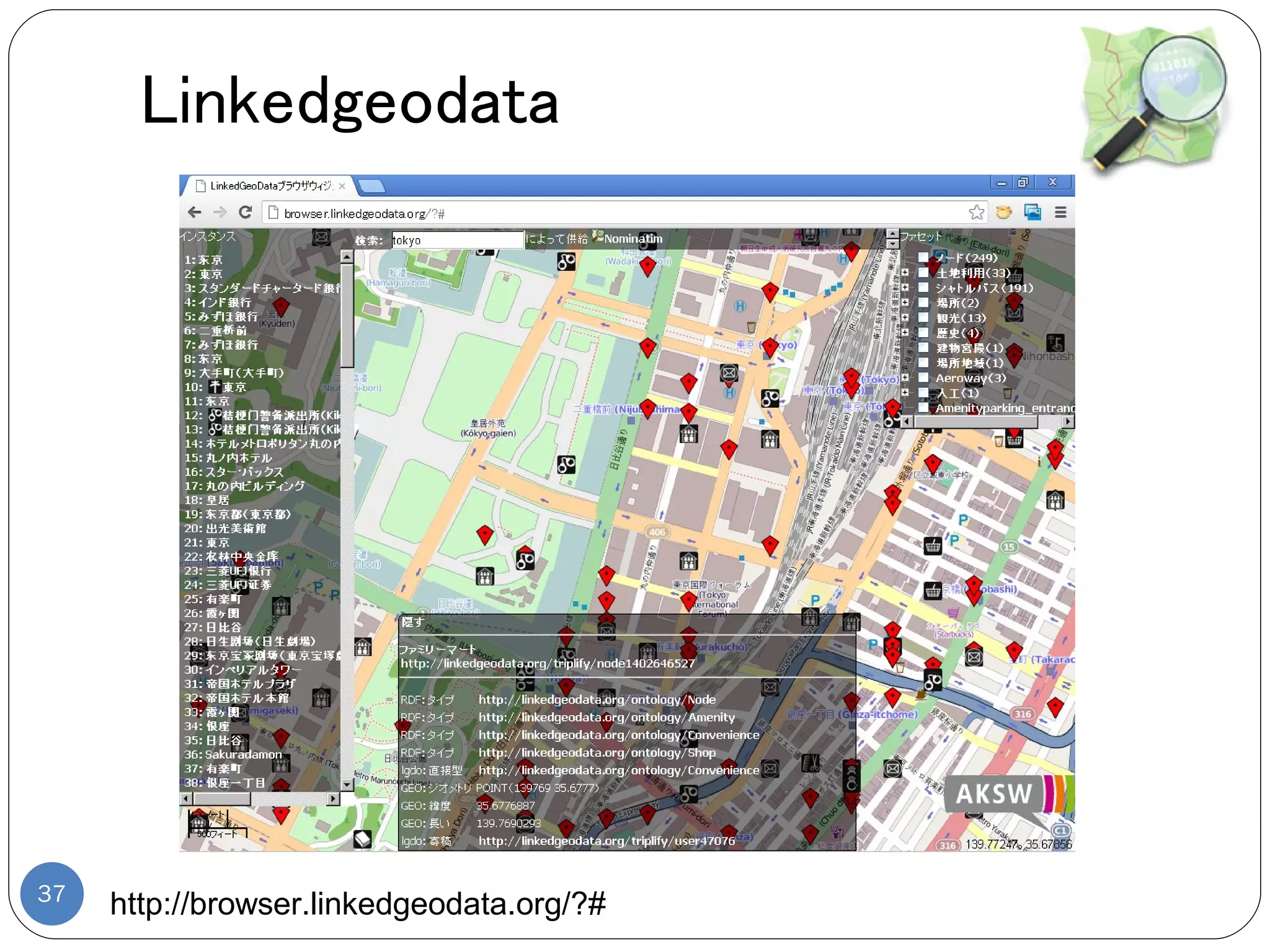Open the Chrome menu hamburger icon
The height and width of the screenshot is (952, 1270).
[x=1060, y=213]
